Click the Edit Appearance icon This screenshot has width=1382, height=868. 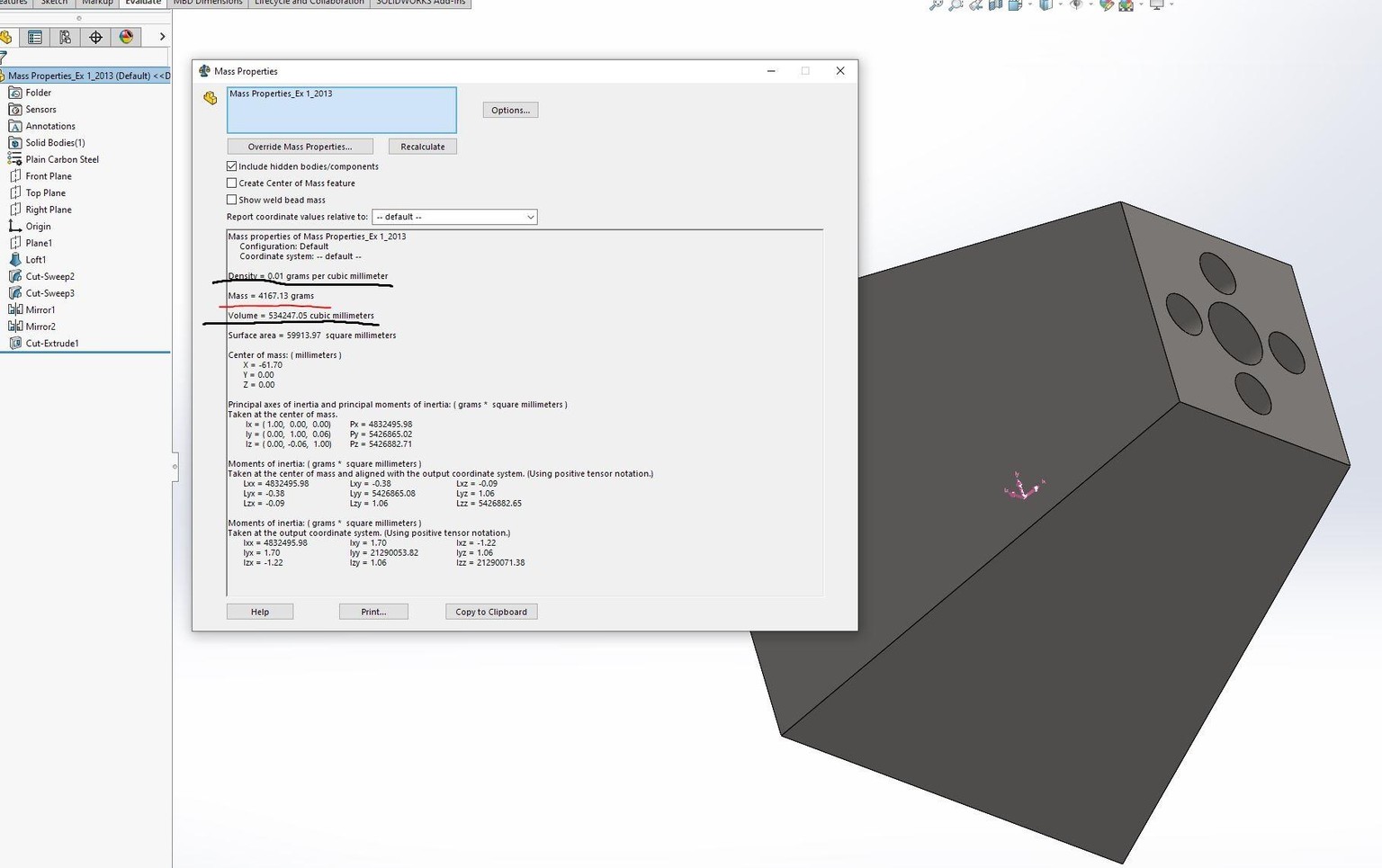1107,4
